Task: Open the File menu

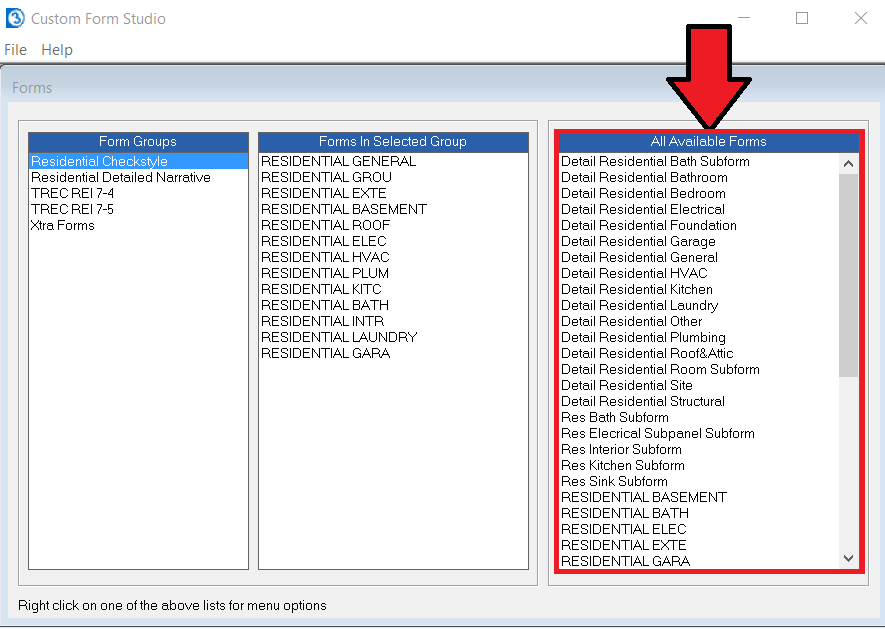Action: 15,50
